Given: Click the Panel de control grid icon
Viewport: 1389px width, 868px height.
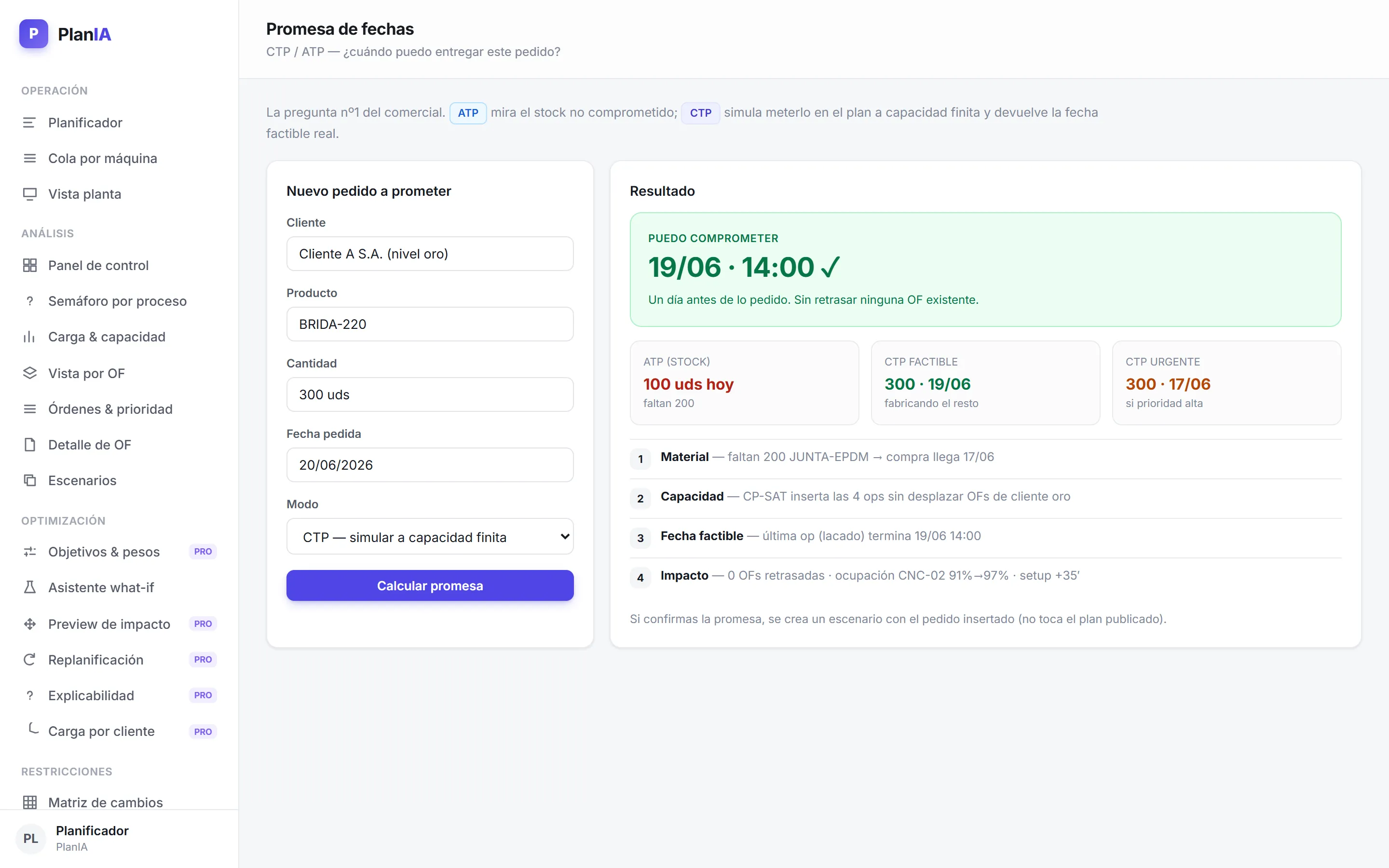Looking at the screenshot, I should (x=29, y=265).
